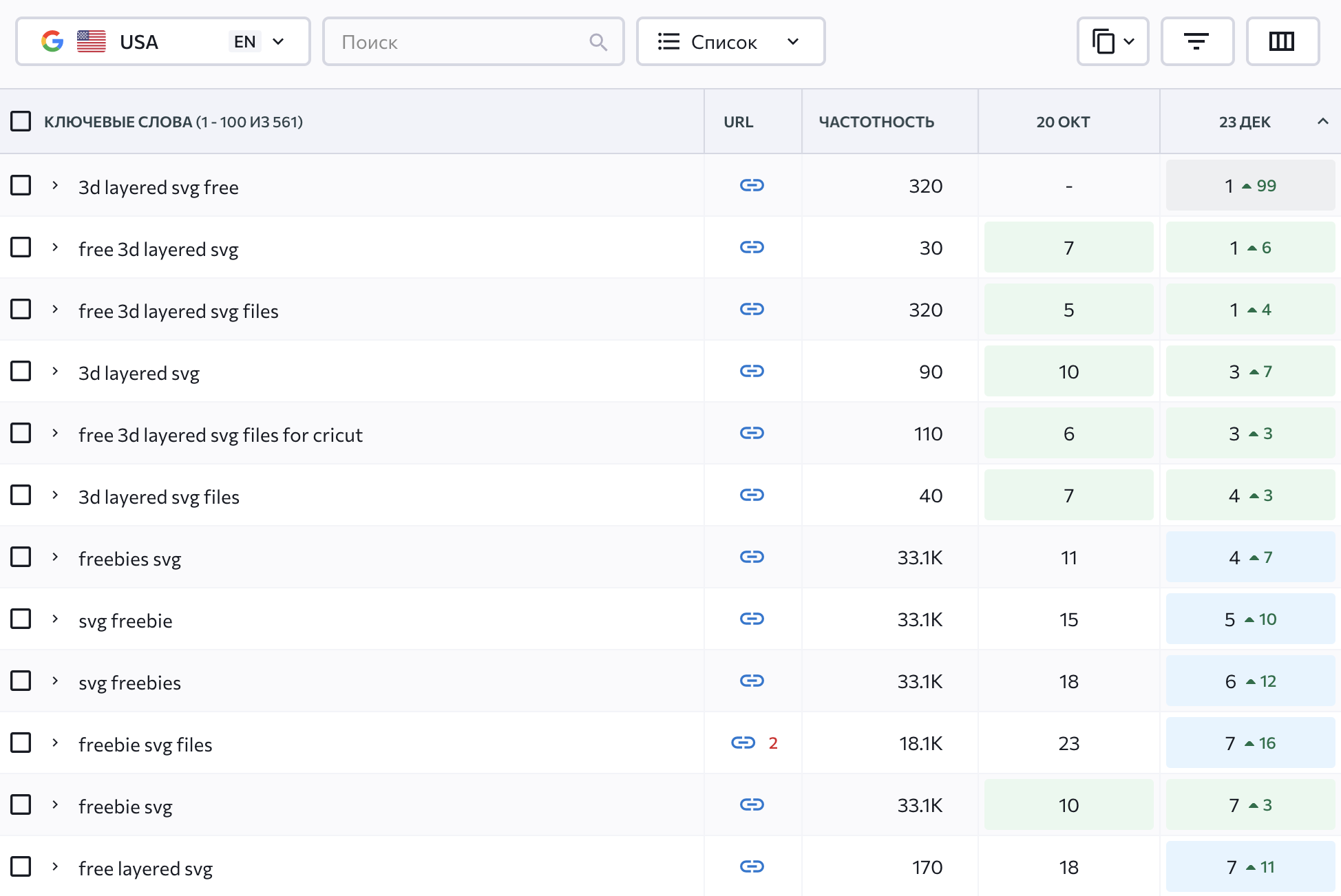This screenshot has height=896, width=1341.
Task: Click keyword '3d layered svg' text
Action: (139, 373)
